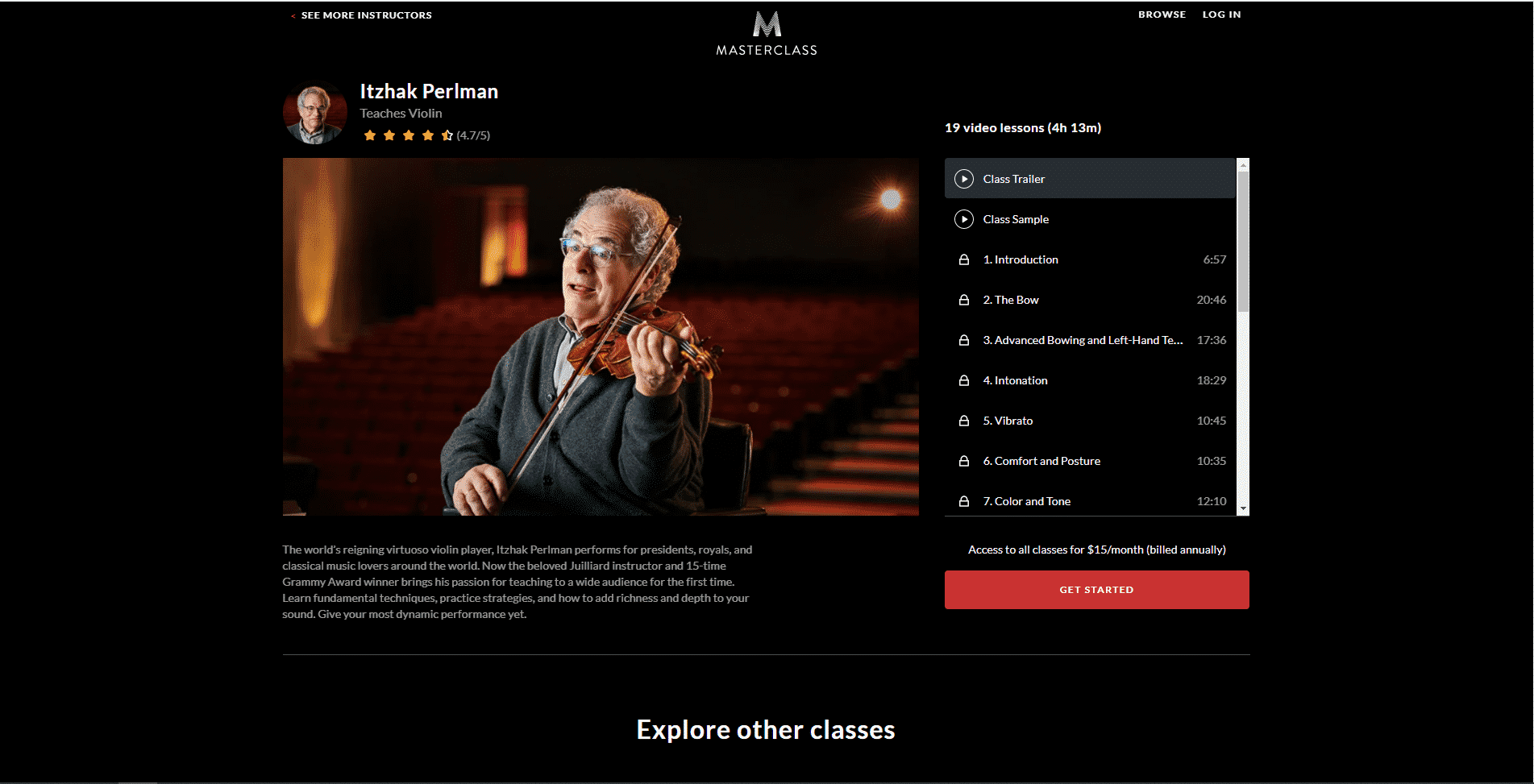The image size is (1534, 784).
Task: Open lesson 5. Vibrato
Action: pyautogui.click(x=1090, y=421)
